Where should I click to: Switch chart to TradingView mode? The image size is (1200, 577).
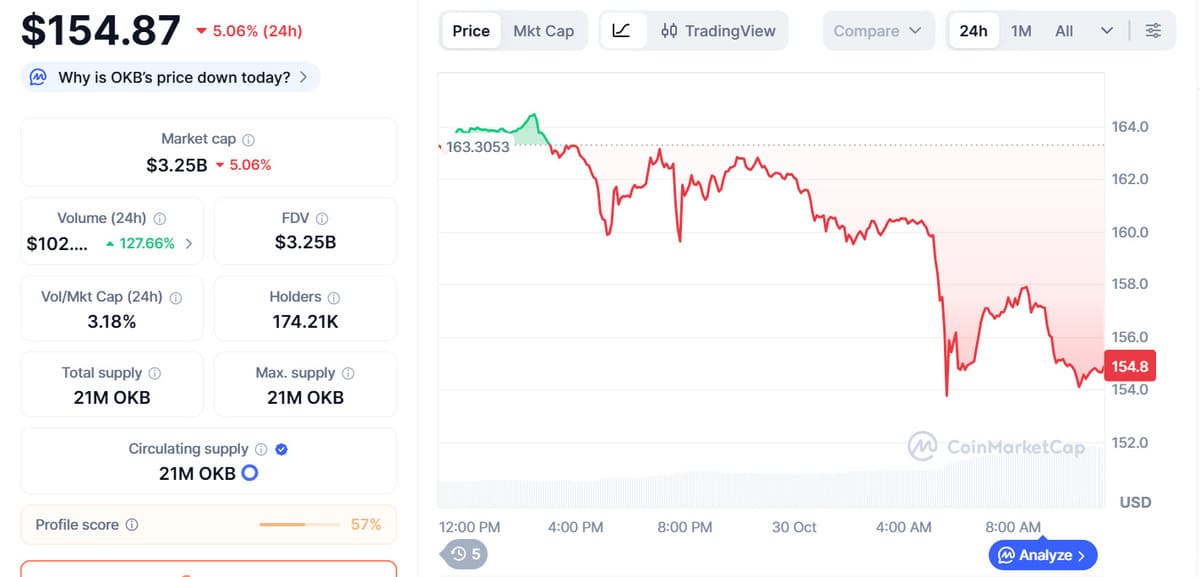718,31
